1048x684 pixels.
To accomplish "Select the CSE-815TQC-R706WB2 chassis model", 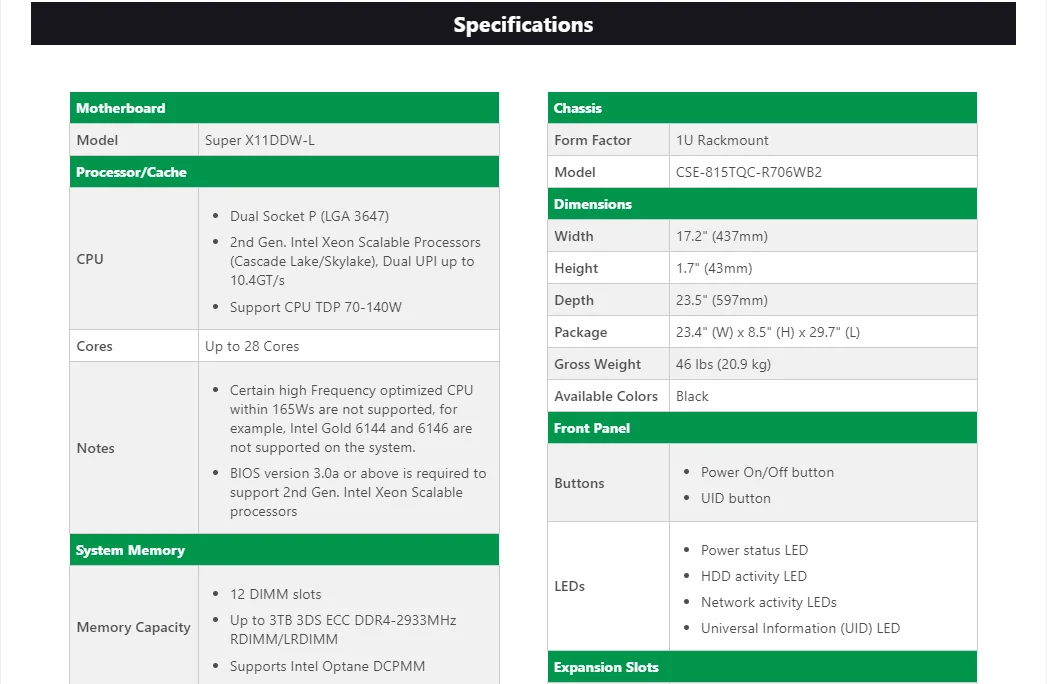I will pyautogui.click(x=749, y=173).
